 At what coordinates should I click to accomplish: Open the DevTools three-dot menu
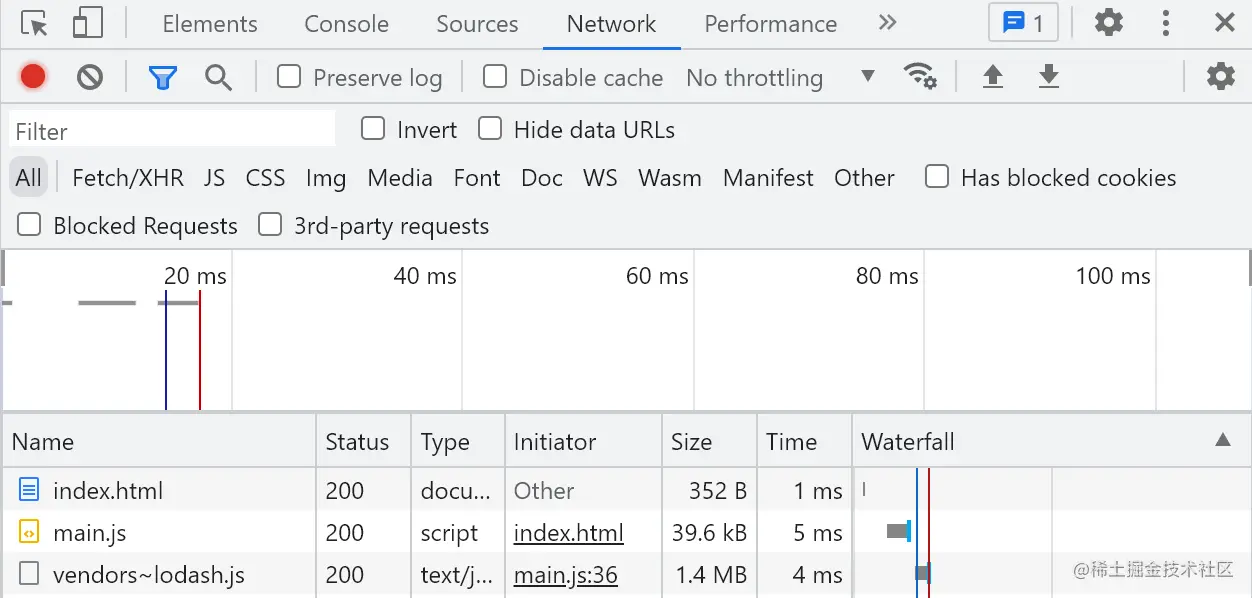click(x=1166, y=24)
